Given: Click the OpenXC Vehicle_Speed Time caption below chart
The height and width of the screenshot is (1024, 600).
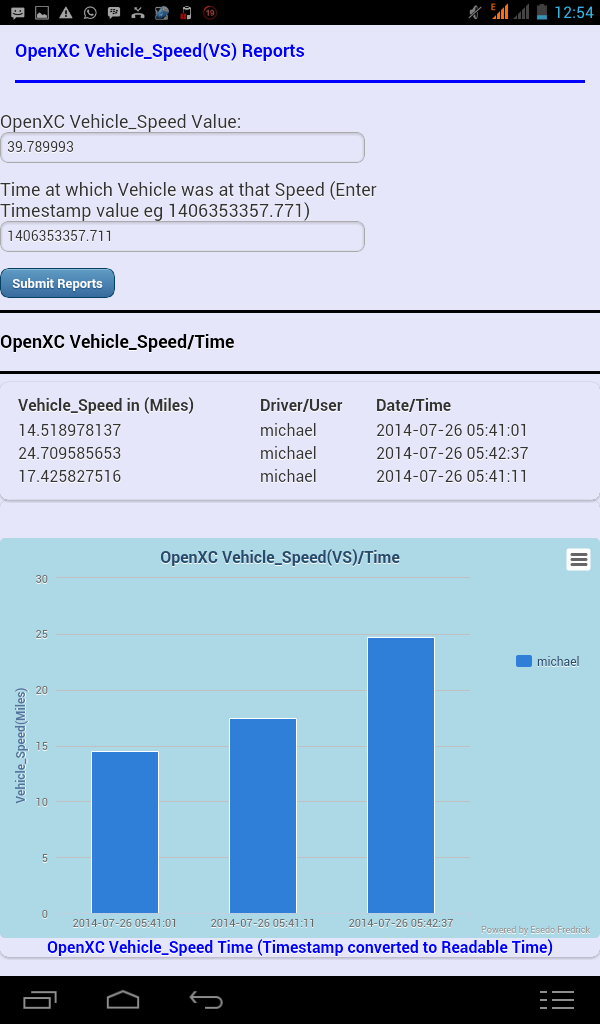Looking at the screenshot, I should [300, 948].
